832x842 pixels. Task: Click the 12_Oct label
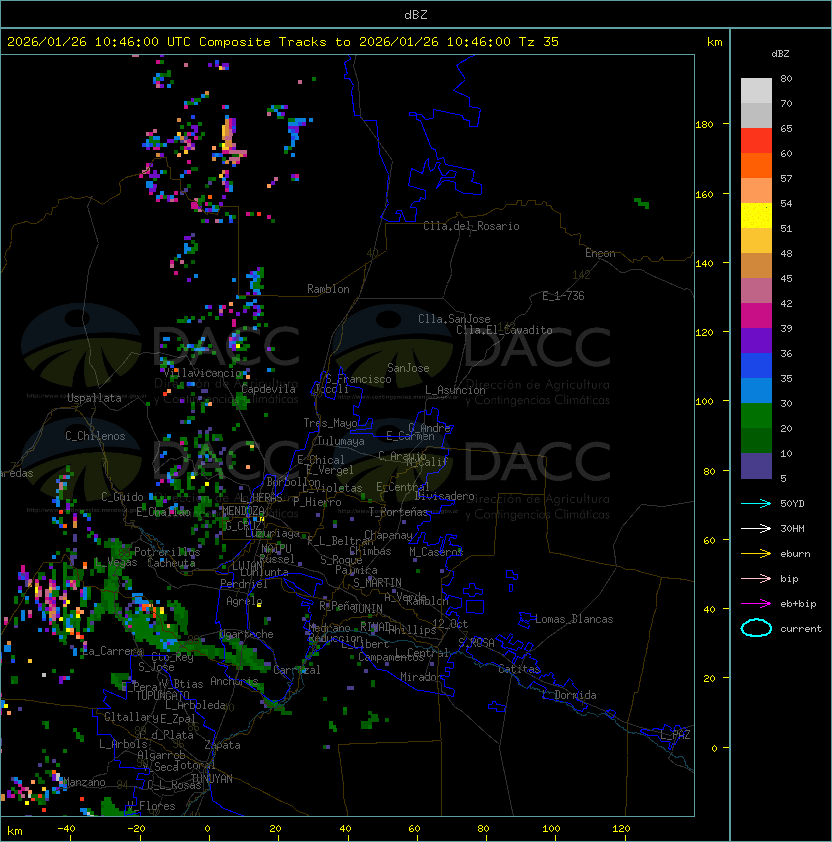(x=450, y=624)
